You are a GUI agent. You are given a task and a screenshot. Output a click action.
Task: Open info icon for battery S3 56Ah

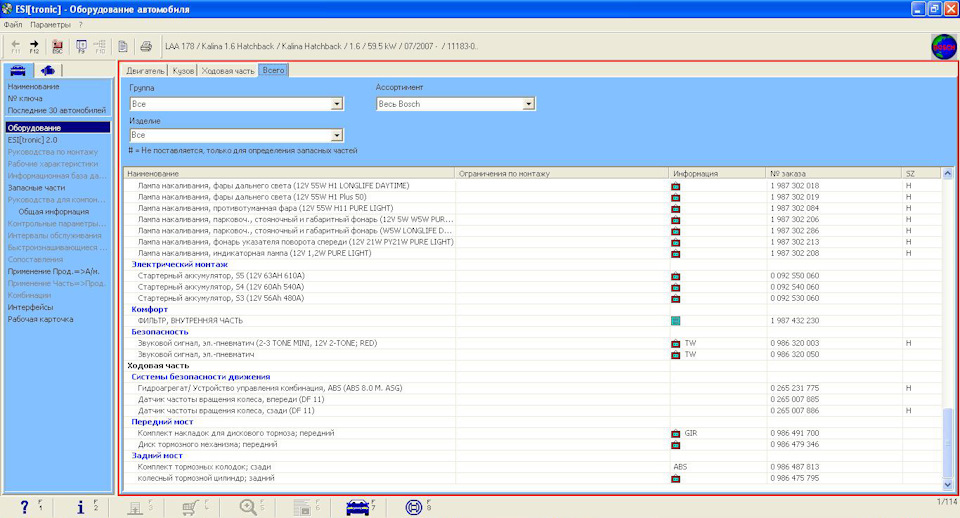tap(675, 299)
